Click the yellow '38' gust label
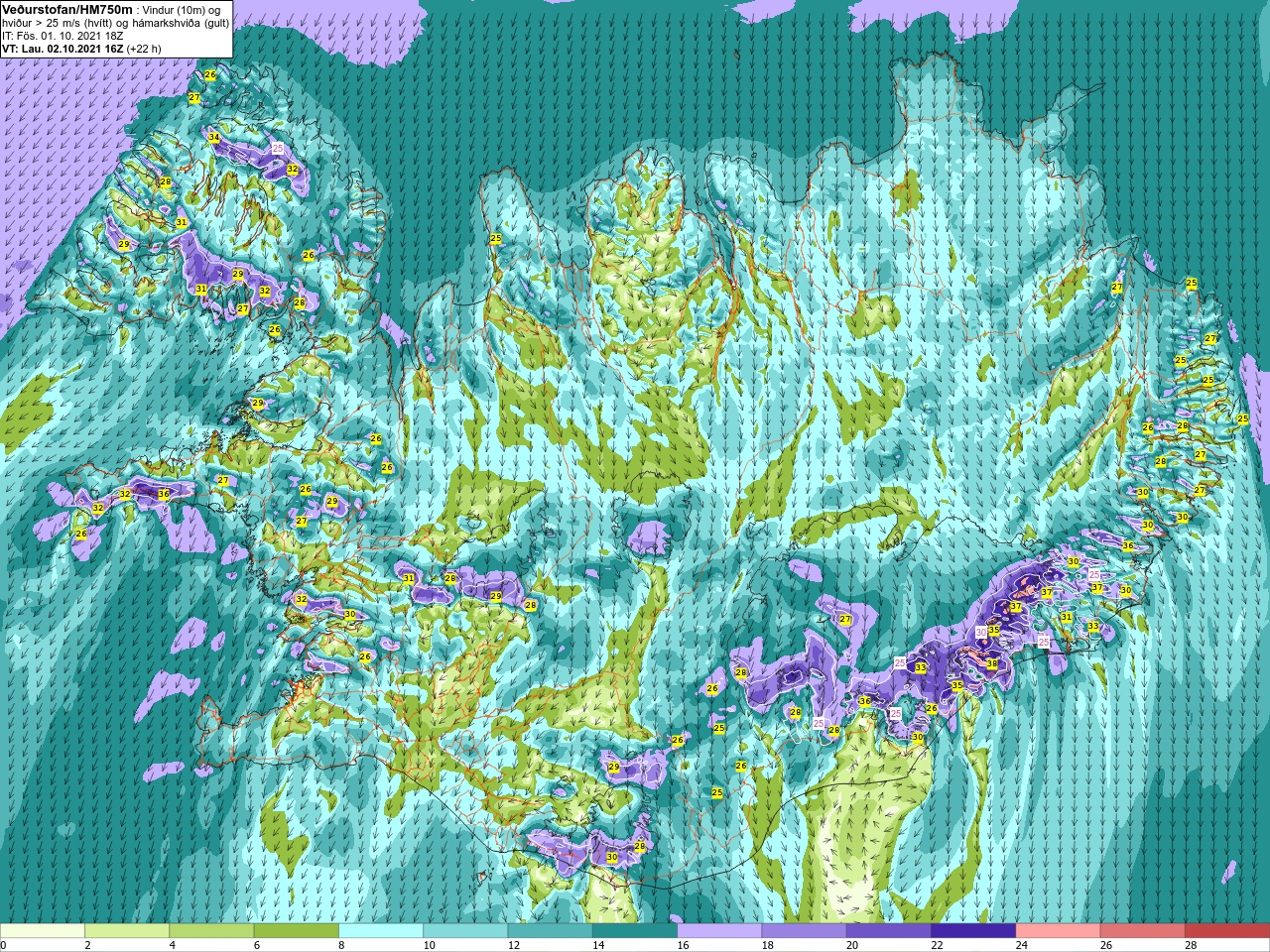 click(991, 663)
